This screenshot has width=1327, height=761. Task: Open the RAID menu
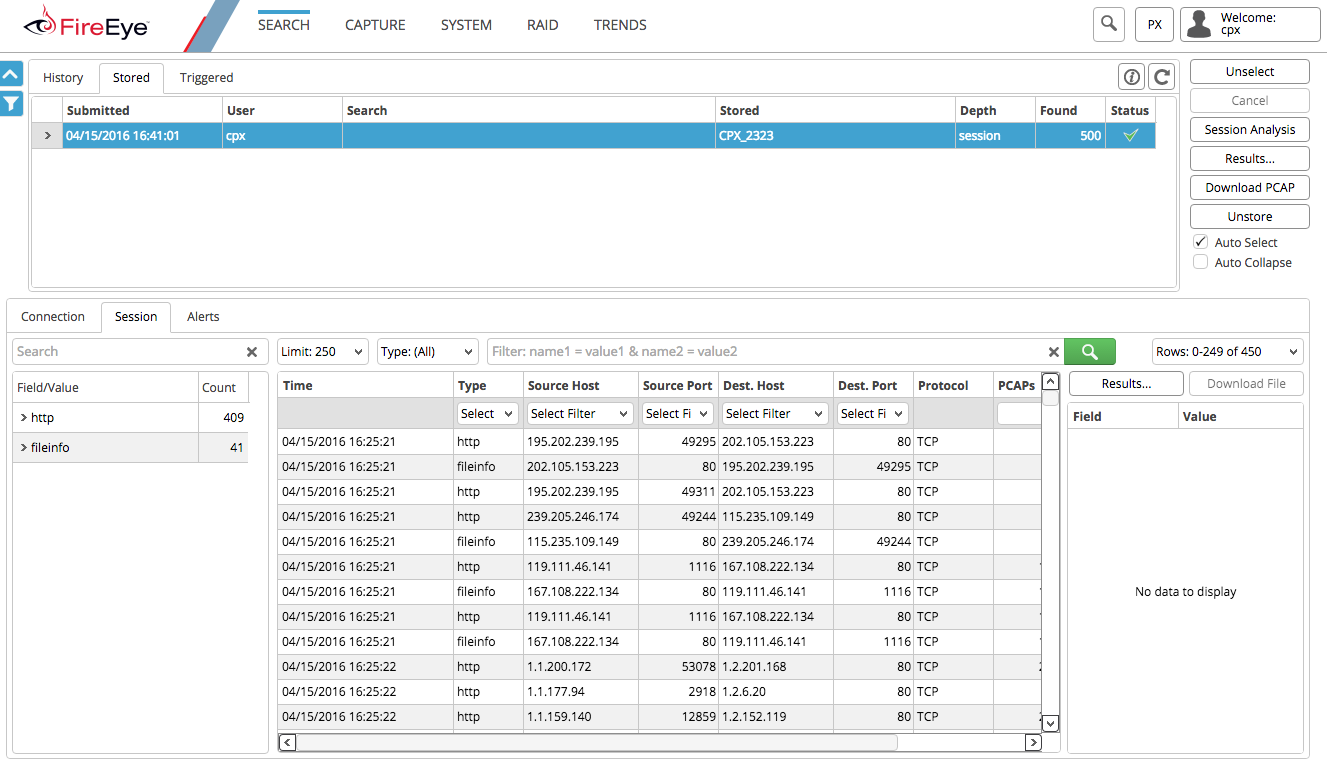tap(543, 25)
